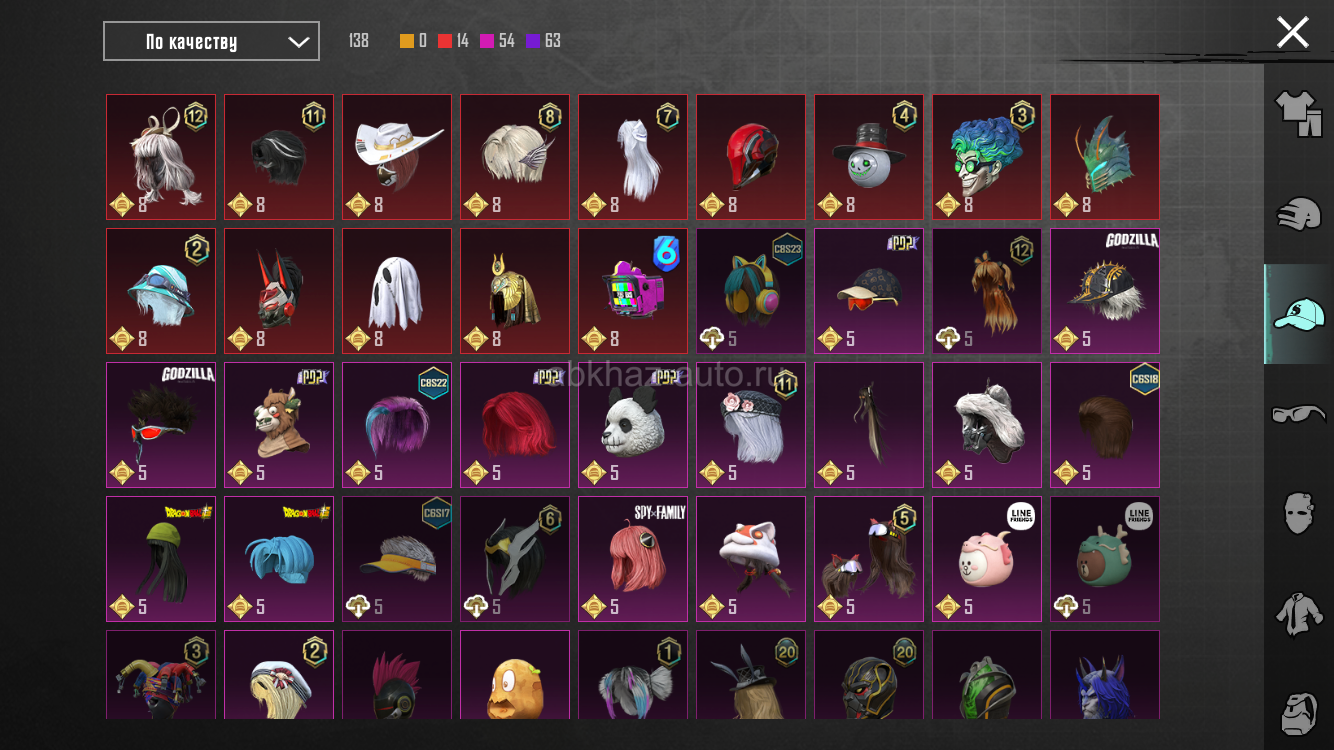Open the sunglasses category in sidebar

coord(1298,413)
